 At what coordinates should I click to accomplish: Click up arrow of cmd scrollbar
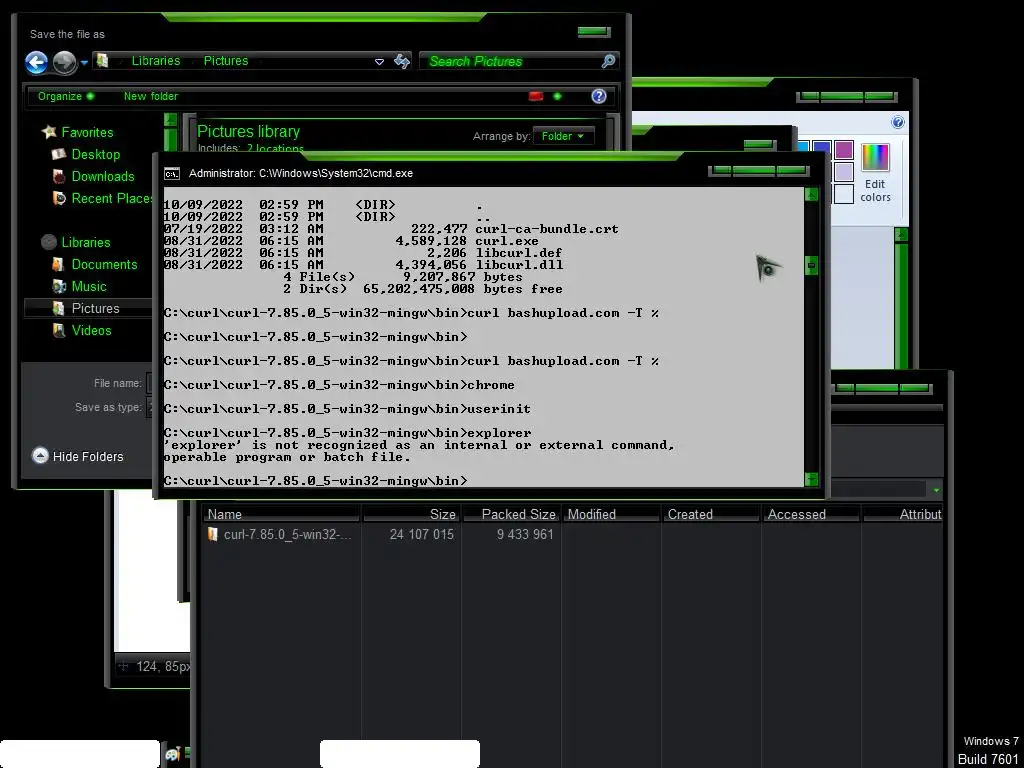(x=811, y=195)
